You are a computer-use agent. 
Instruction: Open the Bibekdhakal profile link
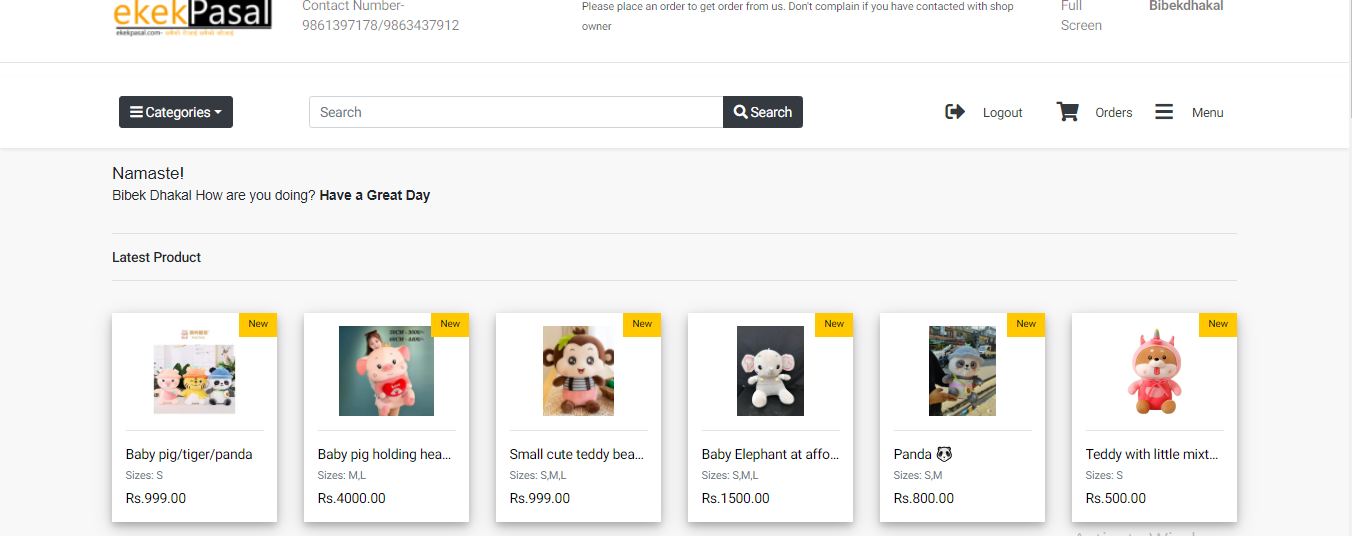coord(1186,6)
